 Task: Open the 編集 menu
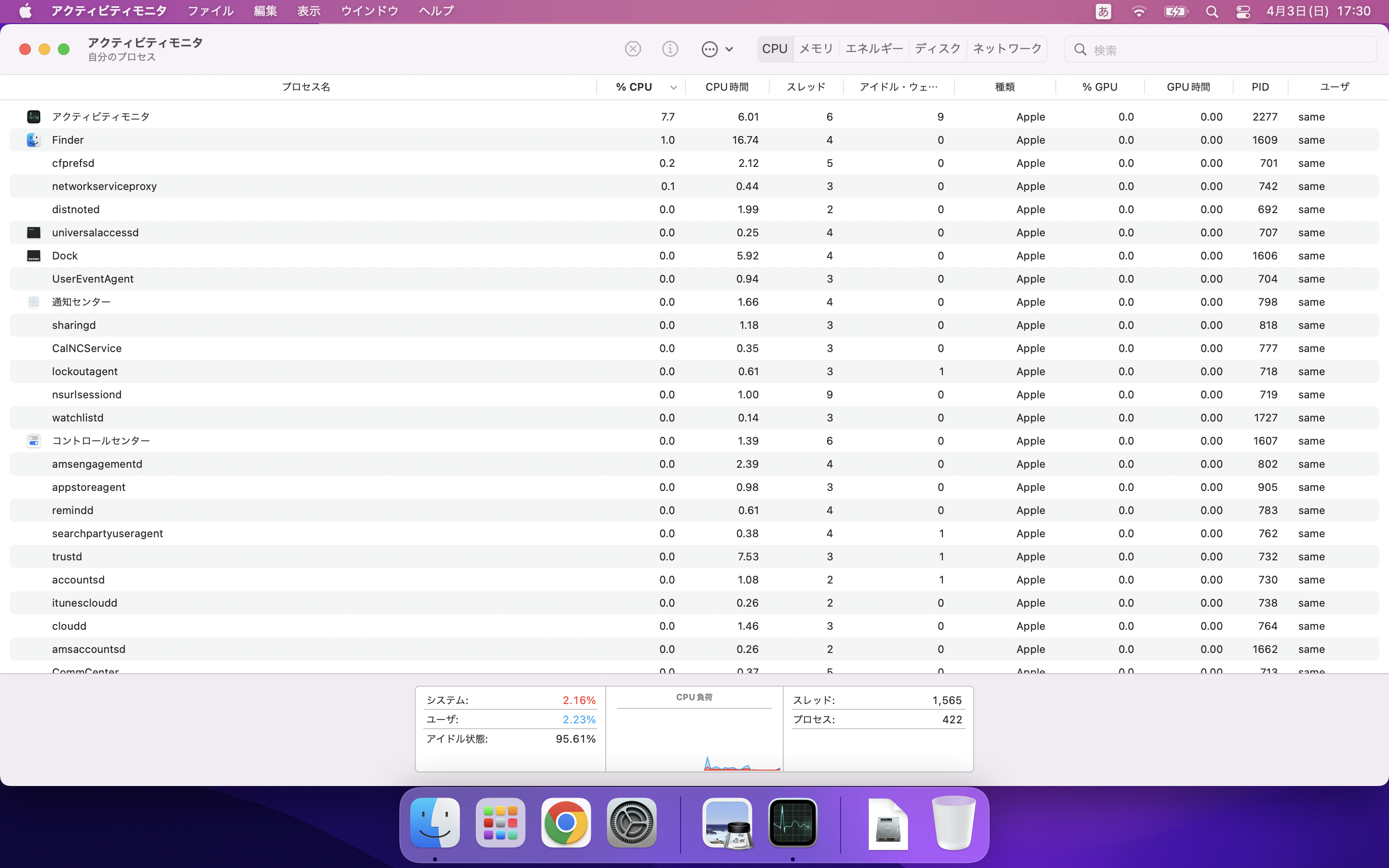pos(265,11)
